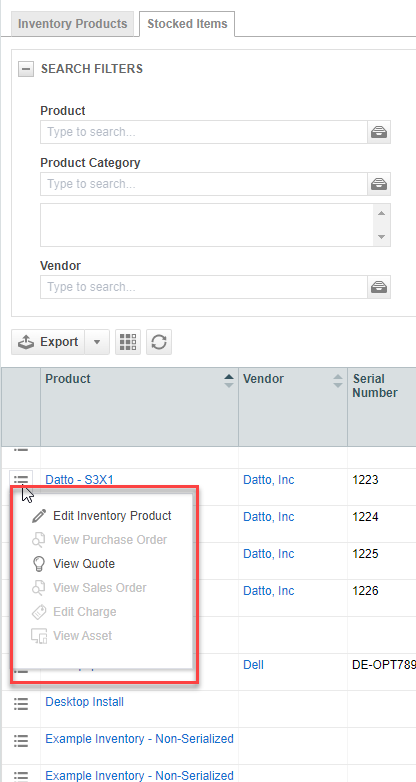
Task: Click the category list scroll down arrow
Action: [x=382, y=237]
